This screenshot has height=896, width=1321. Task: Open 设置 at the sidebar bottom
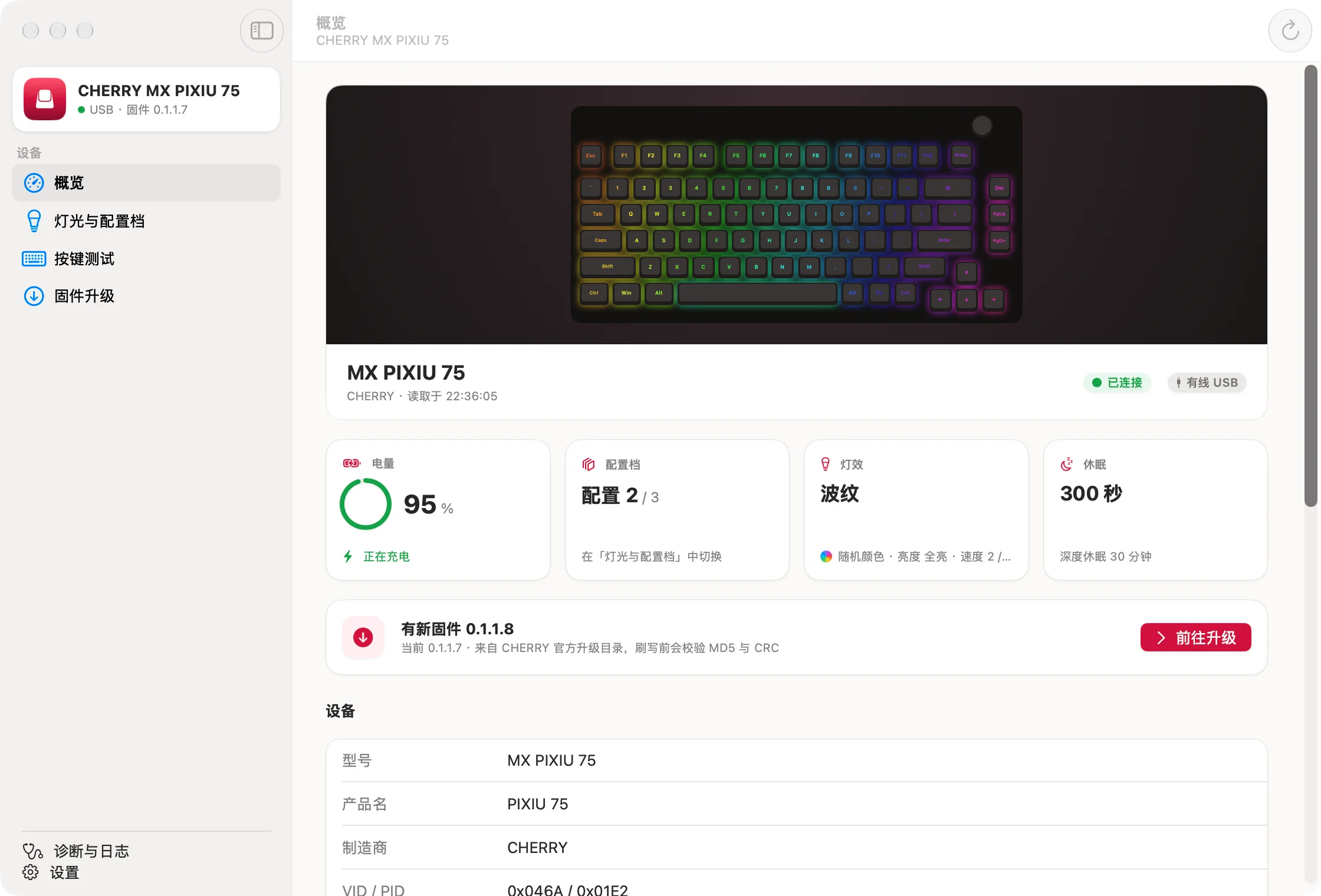[x=51, y=872]
